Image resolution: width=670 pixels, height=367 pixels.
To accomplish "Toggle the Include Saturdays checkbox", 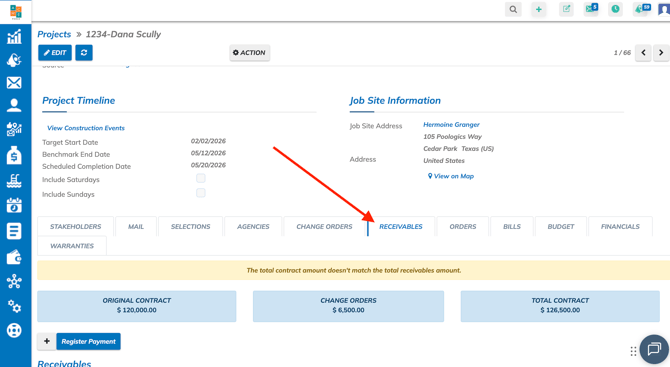I will pos(200,178).
